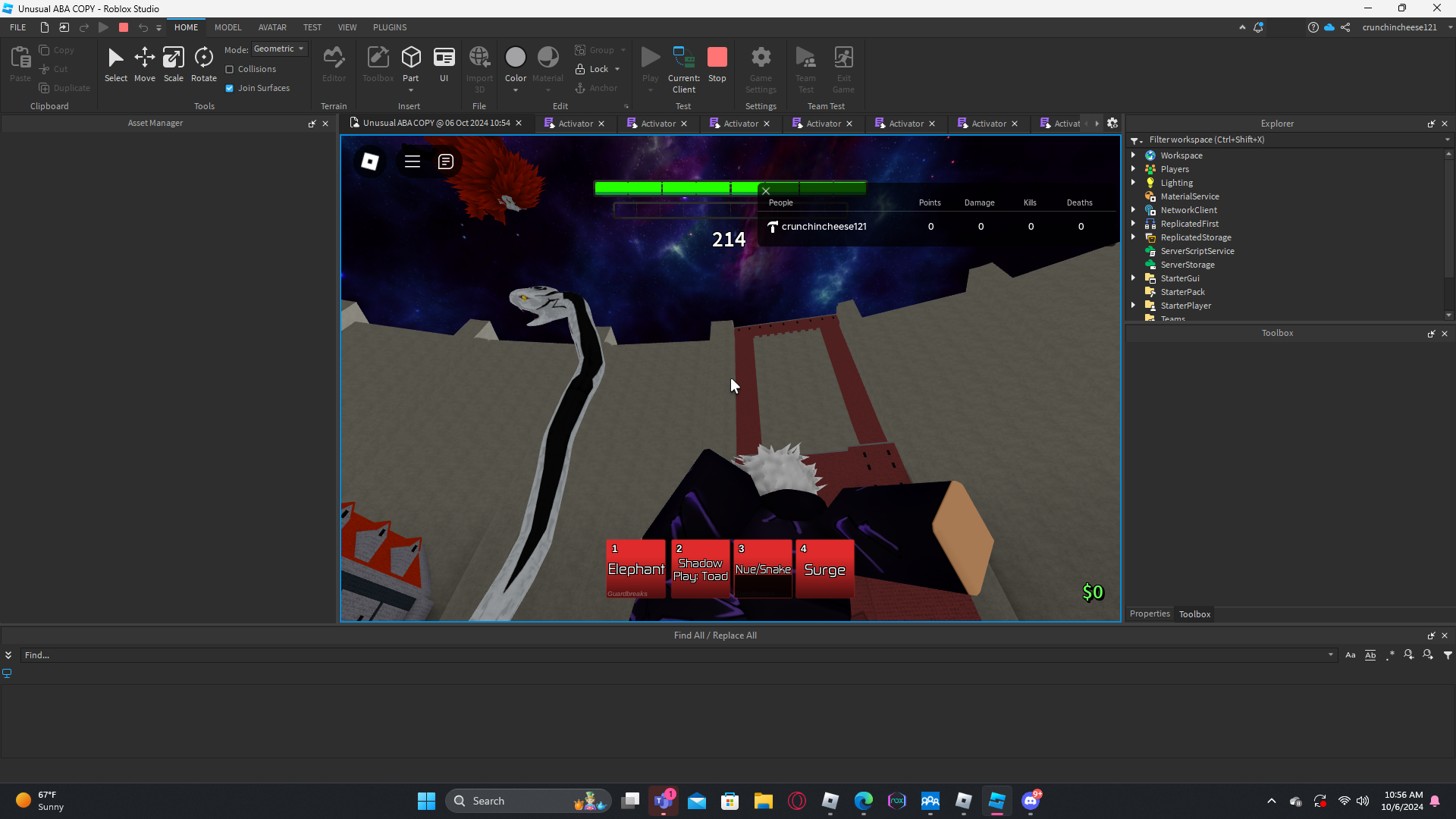Screen dimensions: 1456x819
Task: Insert a new Part
Action: click(x=411, y=58)
